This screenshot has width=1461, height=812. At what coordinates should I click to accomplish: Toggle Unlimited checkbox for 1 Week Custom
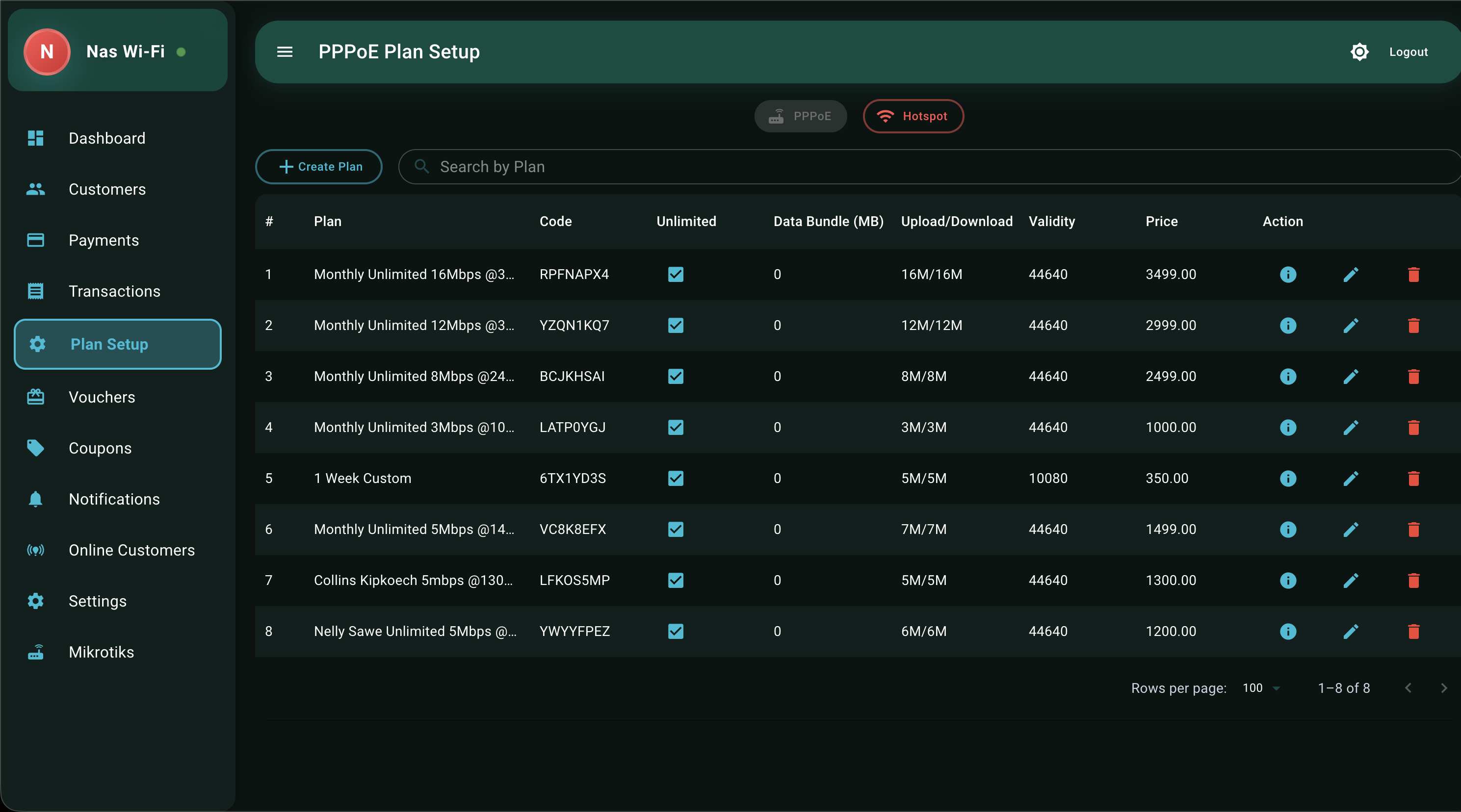pyautogui.click(x=676, y=479)
